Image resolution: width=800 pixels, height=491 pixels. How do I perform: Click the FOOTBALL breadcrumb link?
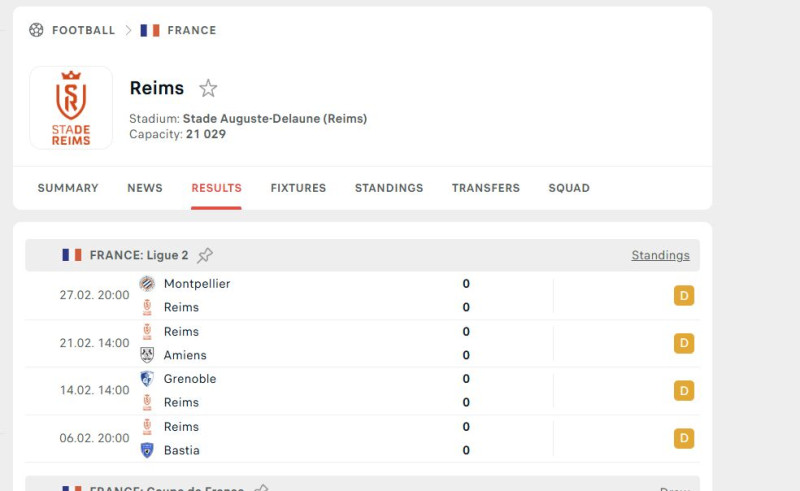(x=84, y=30)
